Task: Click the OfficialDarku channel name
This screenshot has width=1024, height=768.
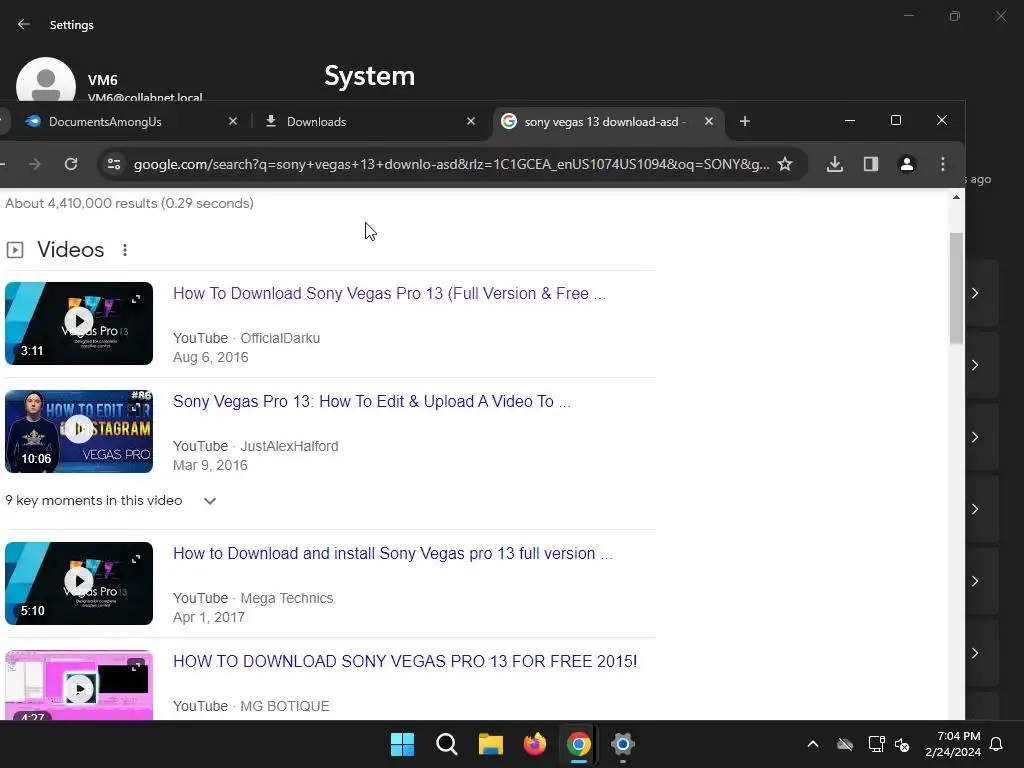Action: pyautogui.click(x=280, y=338)
